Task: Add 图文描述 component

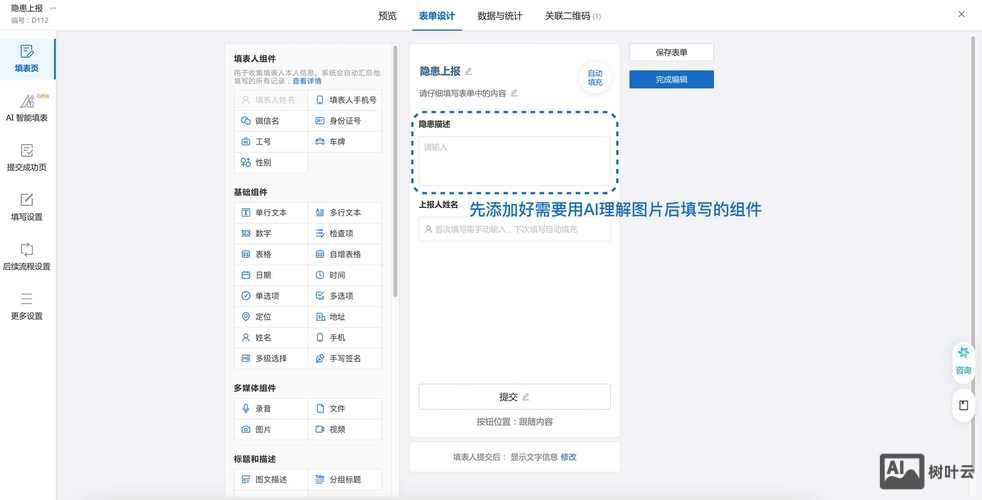Action: [271, 479]
